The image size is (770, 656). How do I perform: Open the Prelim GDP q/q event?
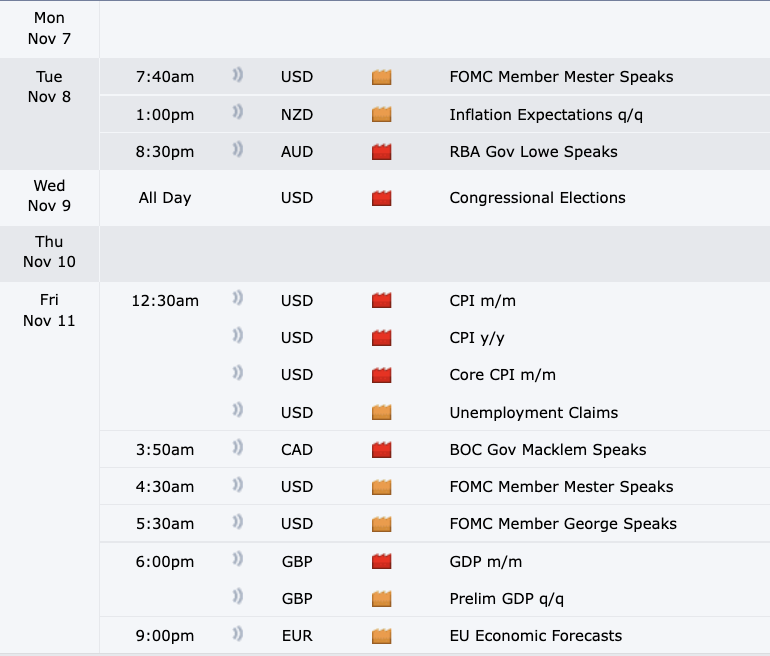pos(507,599)
